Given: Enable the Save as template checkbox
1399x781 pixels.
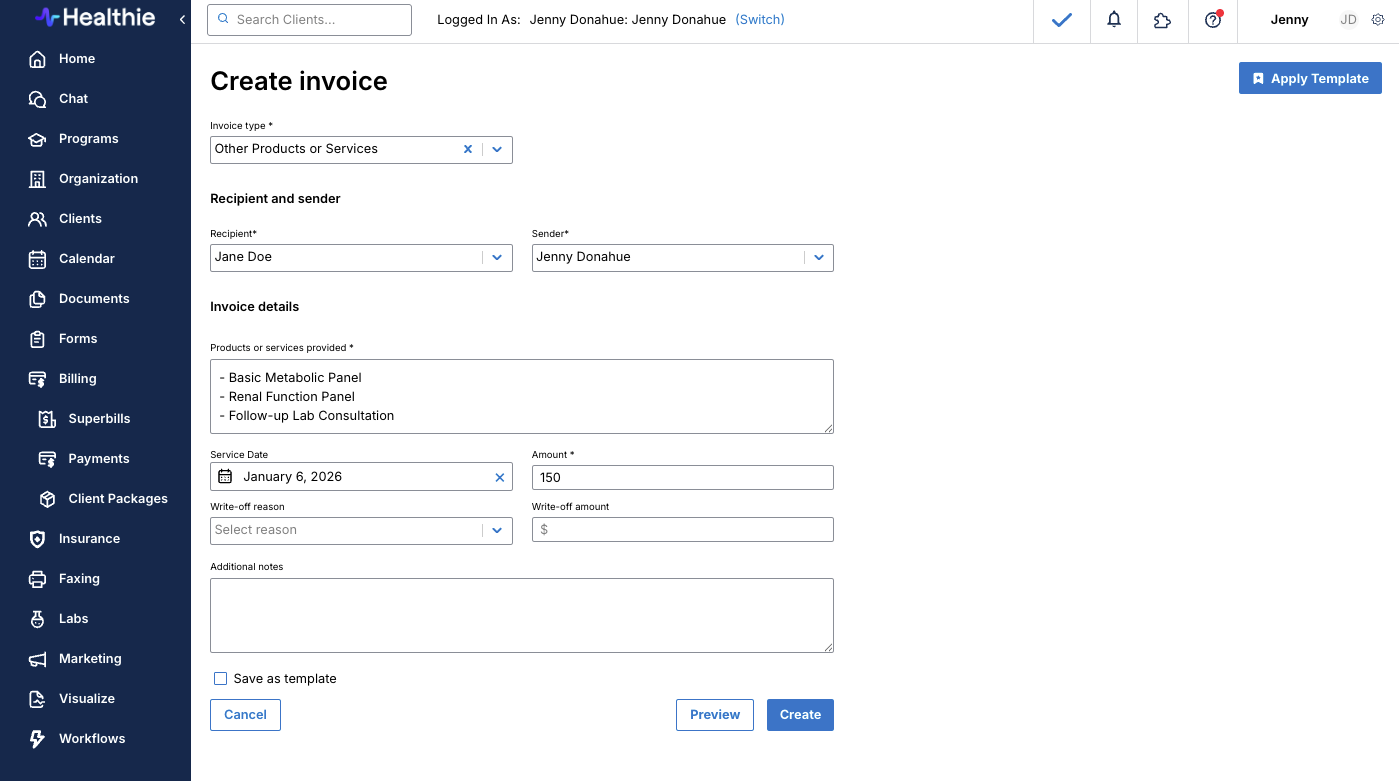Looking at the screenshot, I should [x=221, y=679].
